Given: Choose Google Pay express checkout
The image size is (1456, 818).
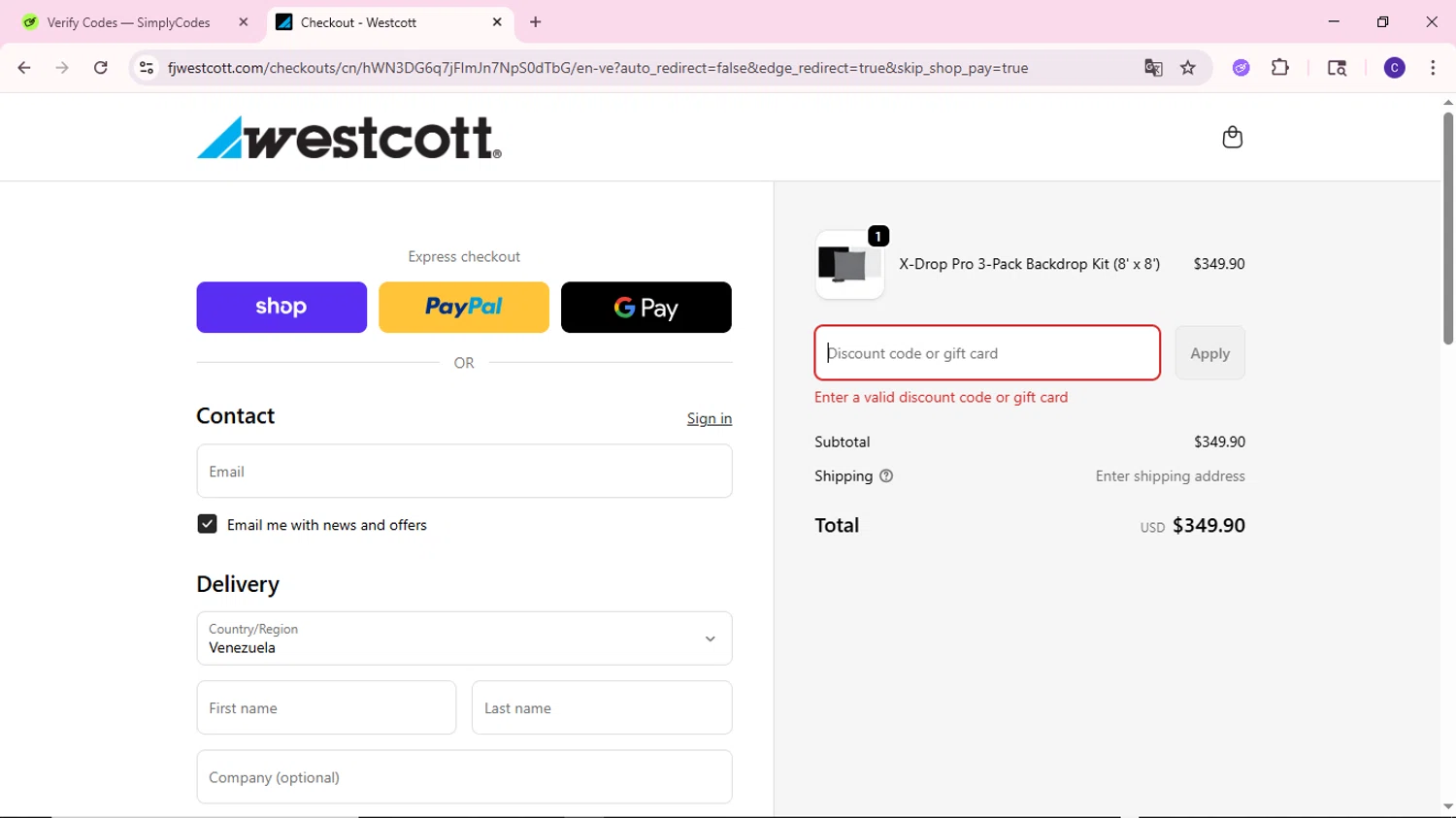Looking at the screenshot, I should [x=646, y=308].
